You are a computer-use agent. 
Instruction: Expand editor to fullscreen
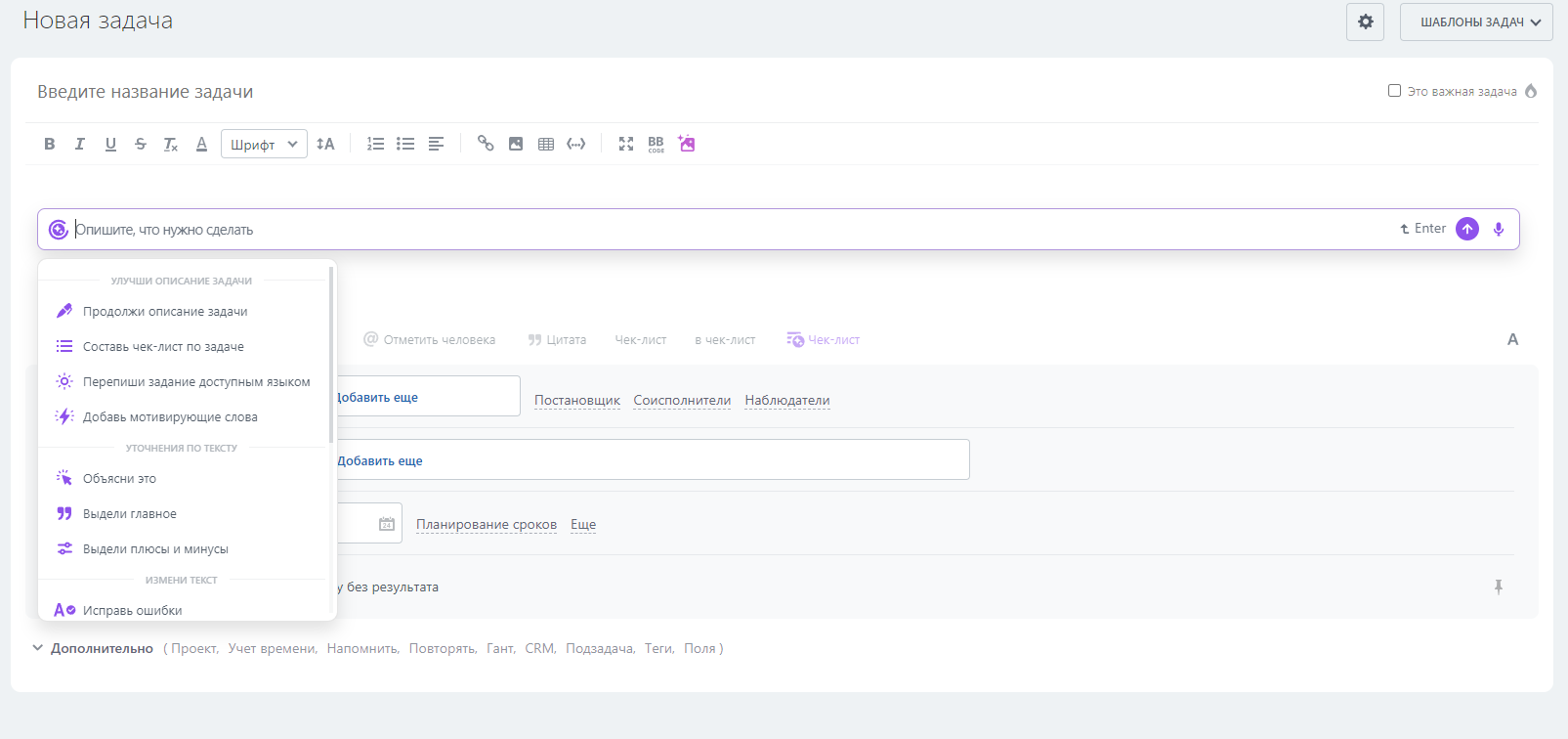click(x=626, y=144)
